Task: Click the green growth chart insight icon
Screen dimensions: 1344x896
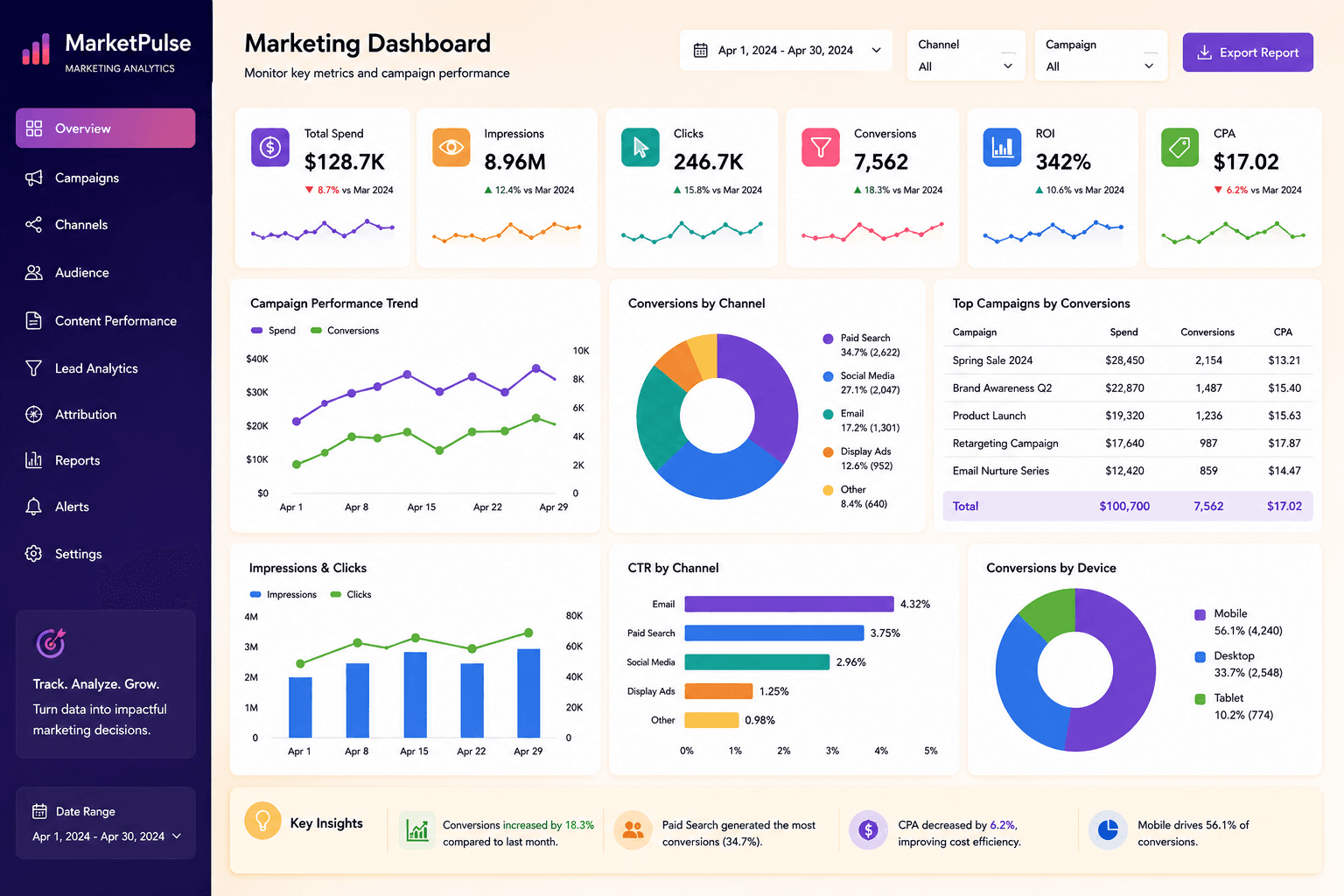Action: [417, 830]
